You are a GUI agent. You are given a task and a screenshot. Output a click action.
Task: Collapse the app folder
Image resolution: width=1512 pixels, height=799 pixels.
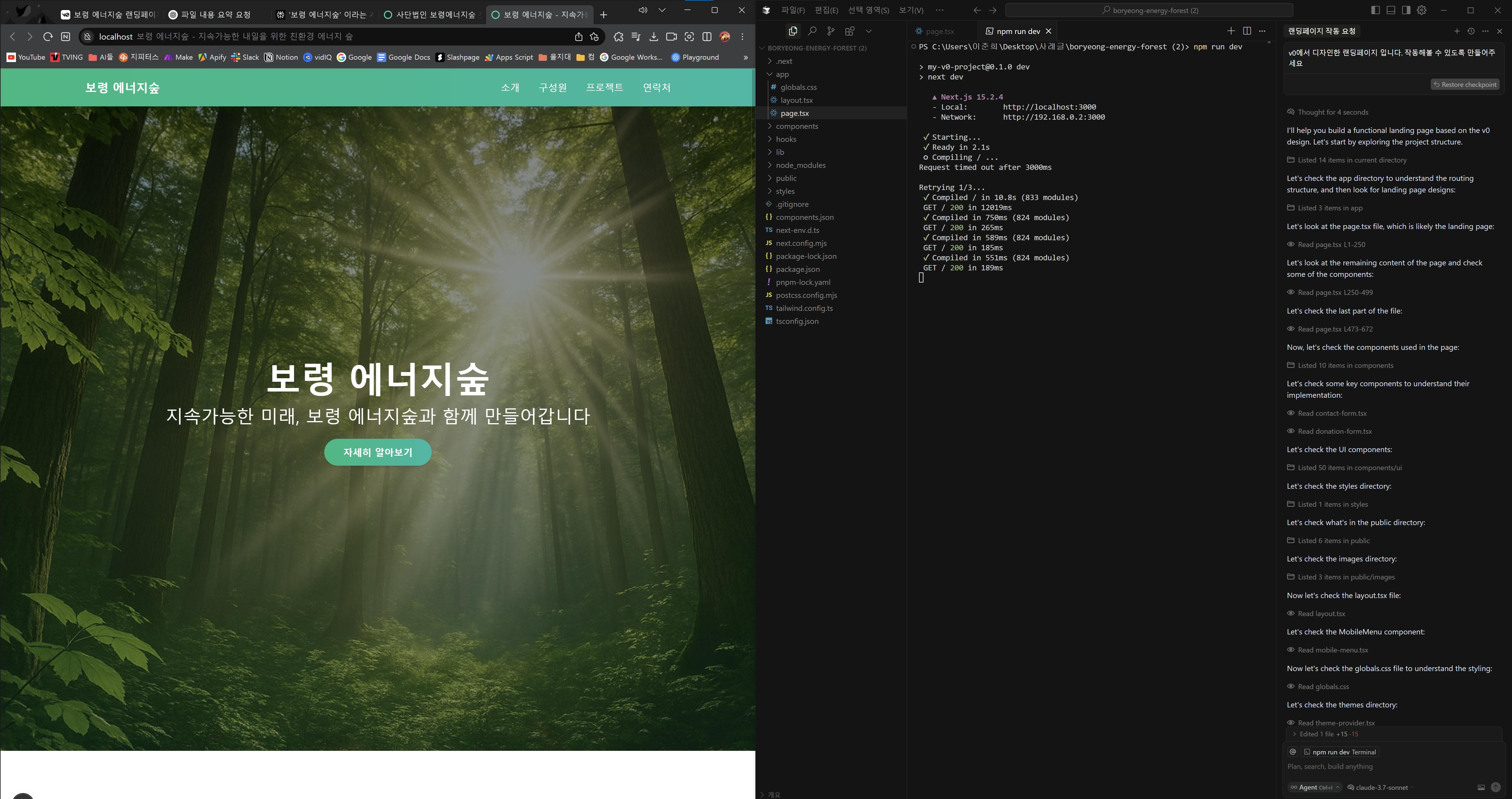click(832, 74)
